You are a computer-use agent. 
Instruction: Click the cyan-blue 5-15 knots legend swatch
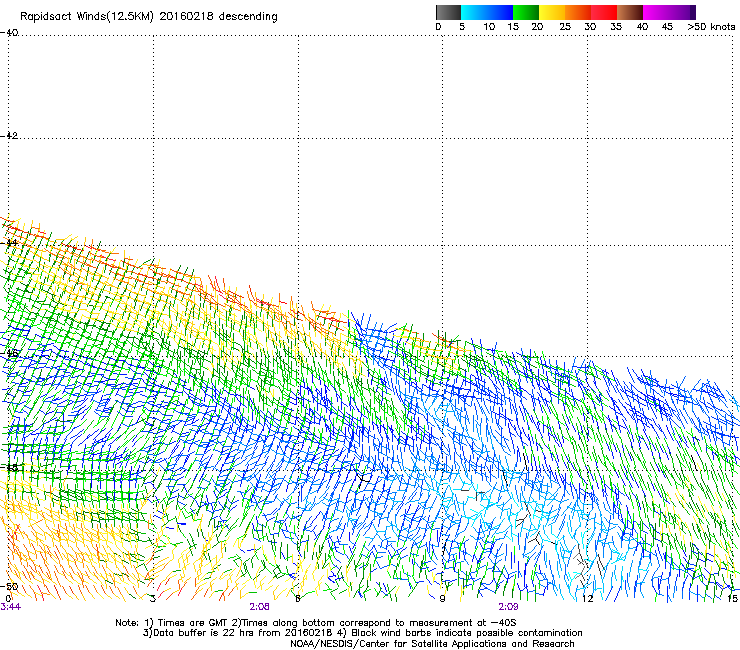[487, 12]
